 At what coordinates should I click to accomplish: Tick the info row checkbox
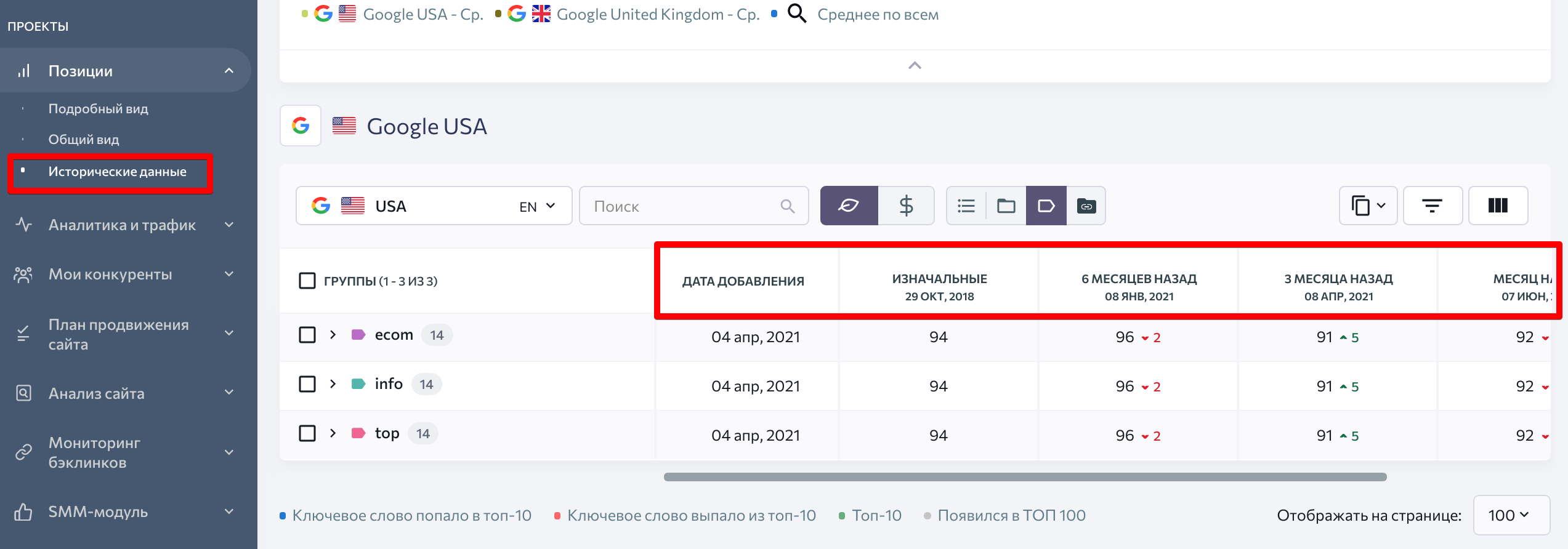[307, 384]
